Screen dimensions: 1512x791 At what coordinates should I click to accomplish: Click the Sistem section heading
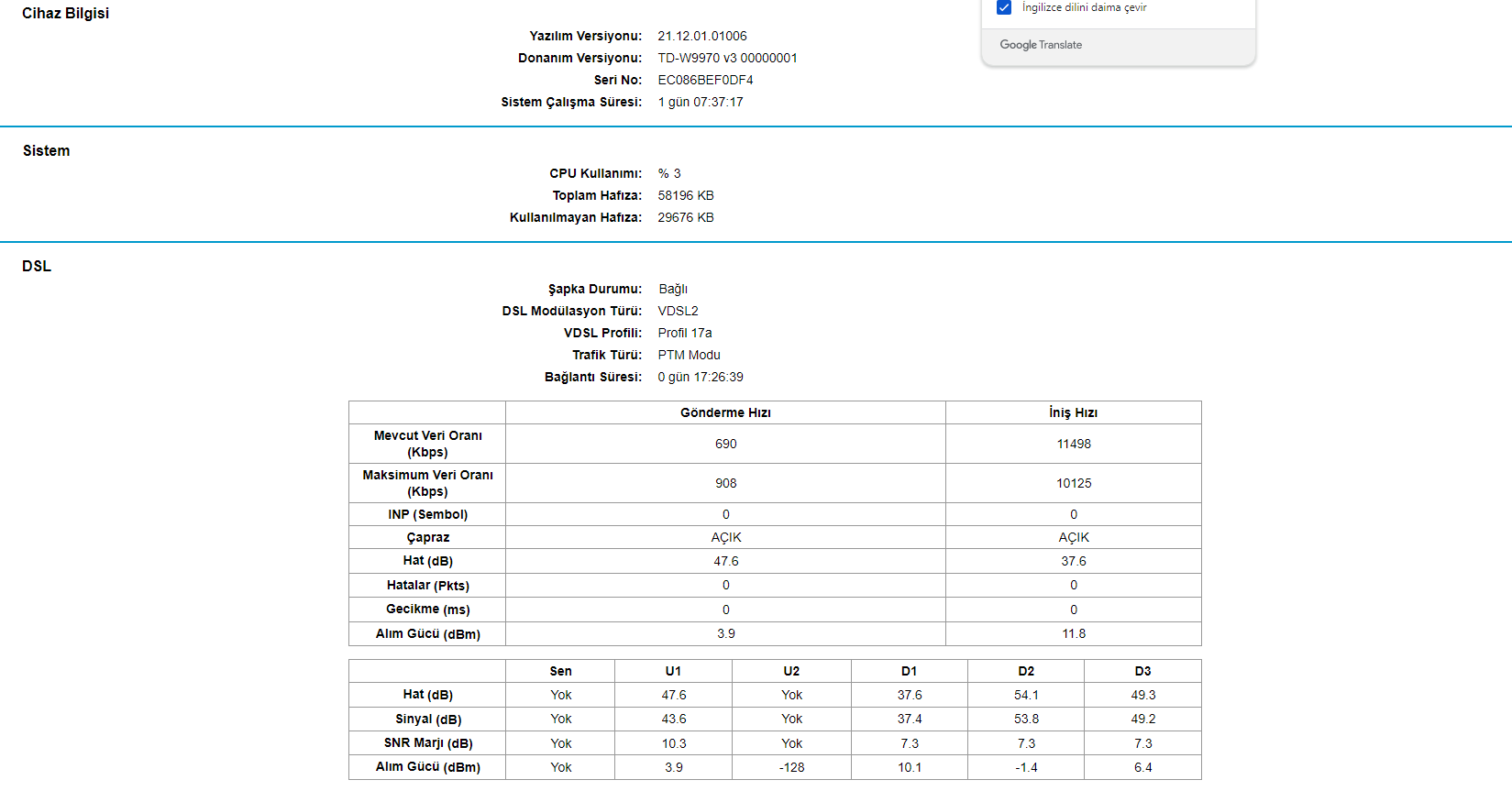(x=46, y=150)
